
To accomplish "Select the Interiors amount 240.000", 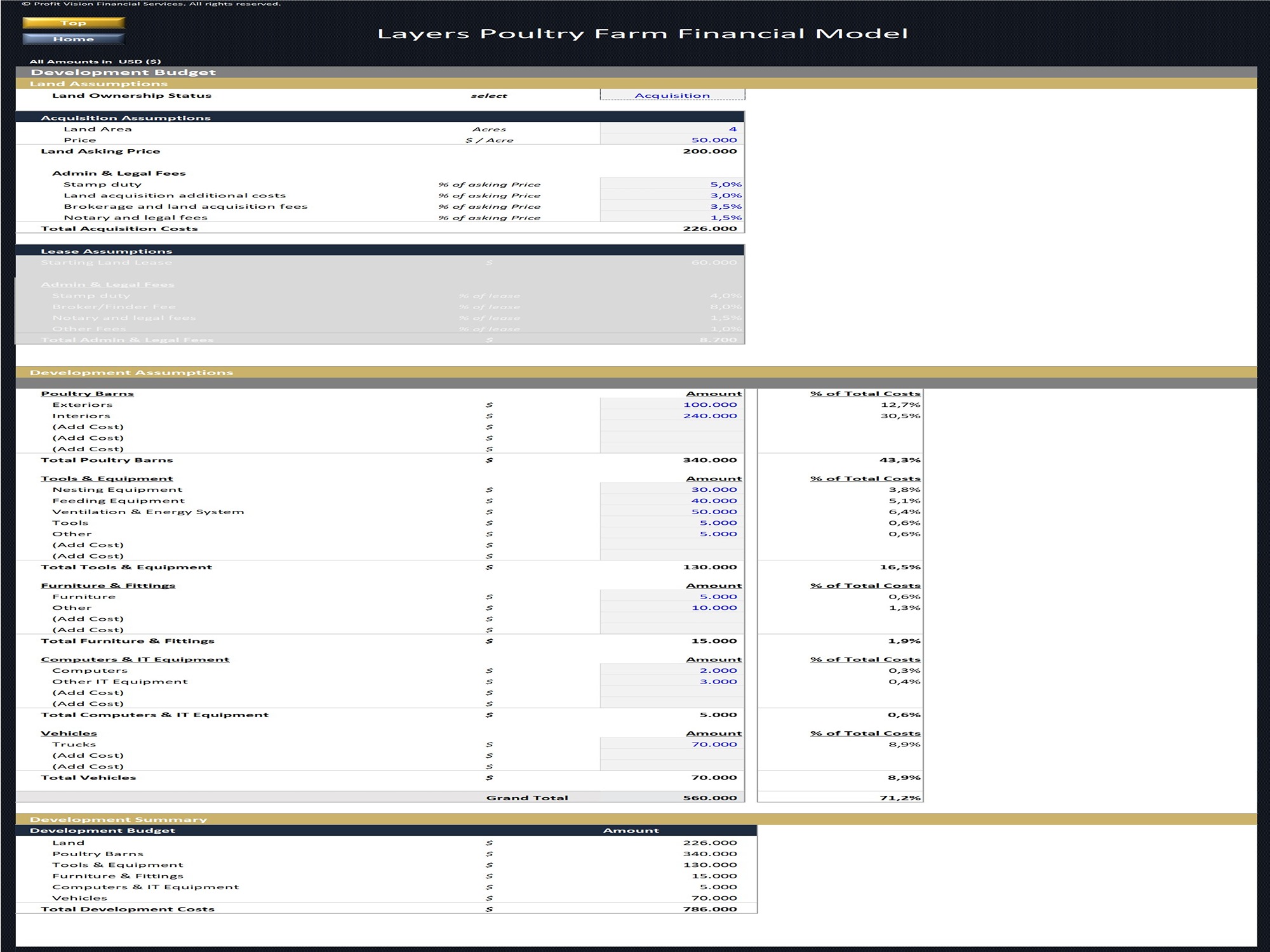I will tap(672, 416).
